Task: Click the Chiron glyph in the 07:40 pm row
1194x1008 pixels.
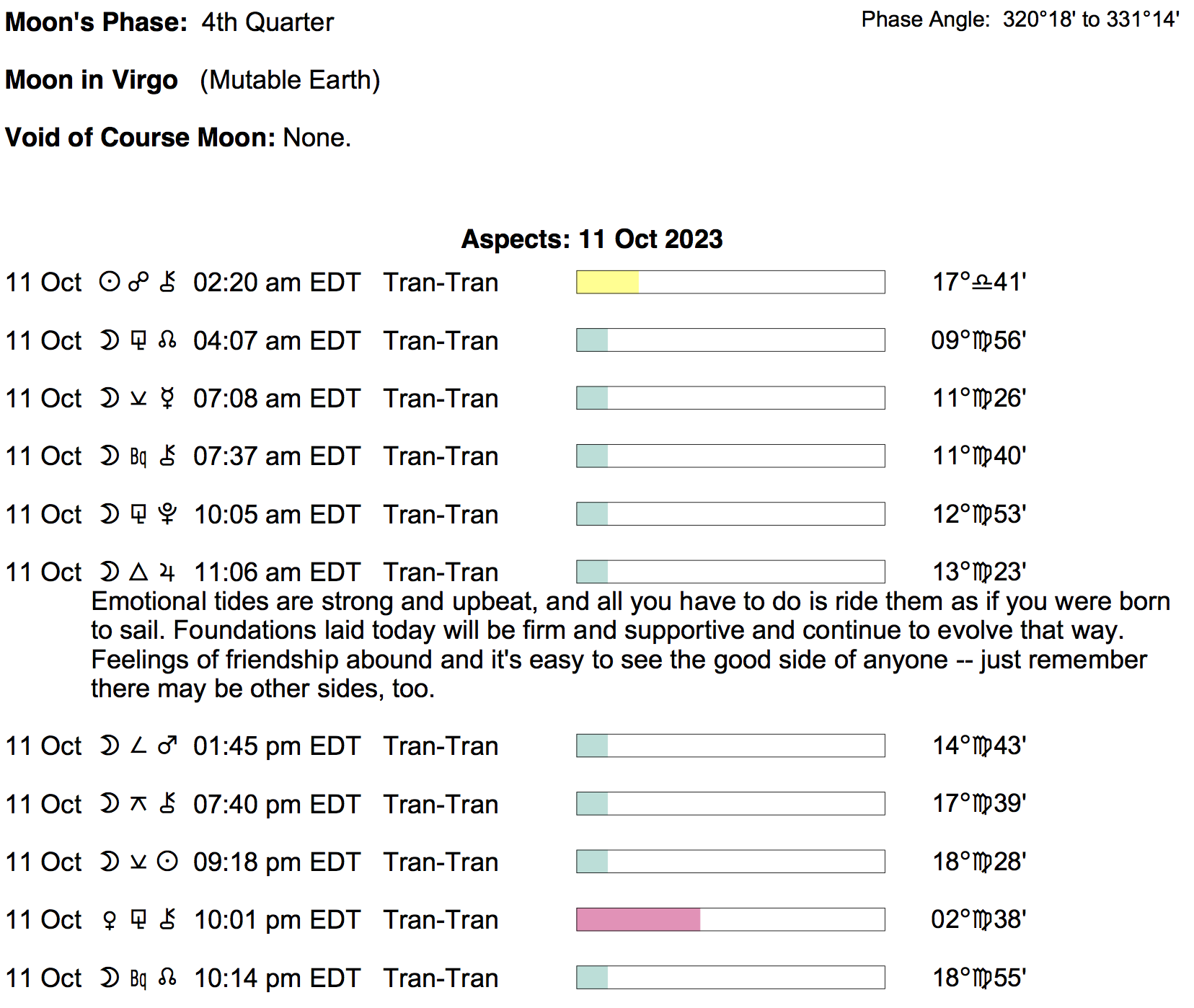Action: pos(167,804)
